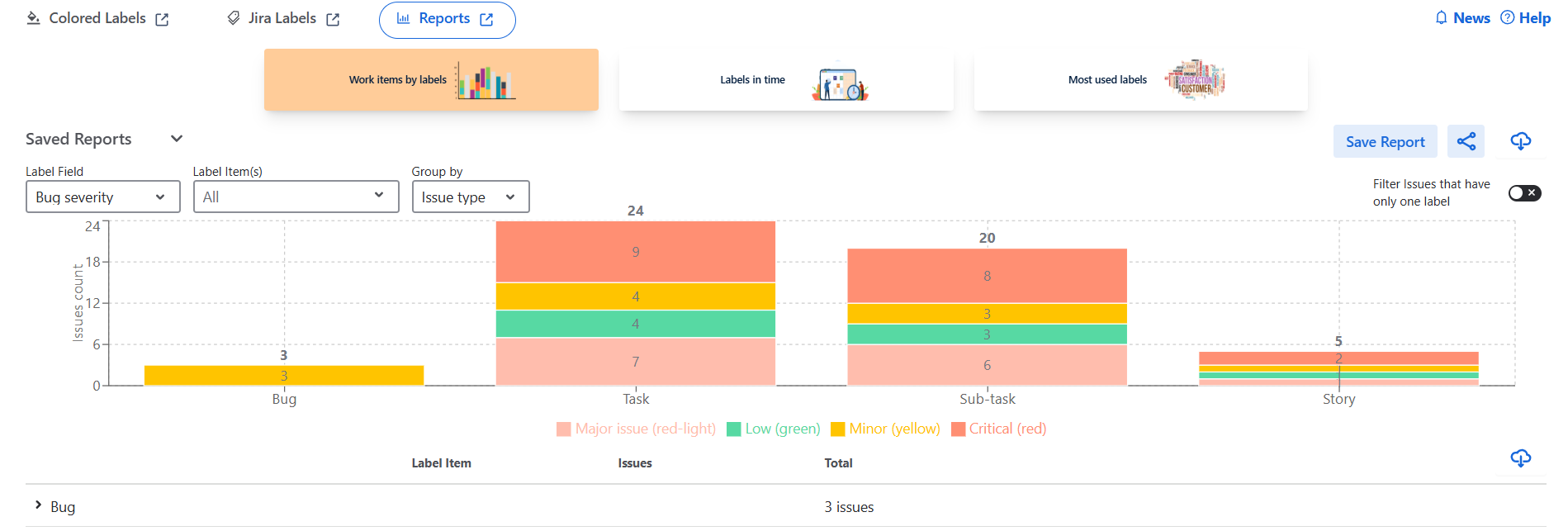Click the Minor (yellow) legend color swatch
The height and width of the screenshot is (531, 1568).
pyautogui.click(x=837, y=429)
